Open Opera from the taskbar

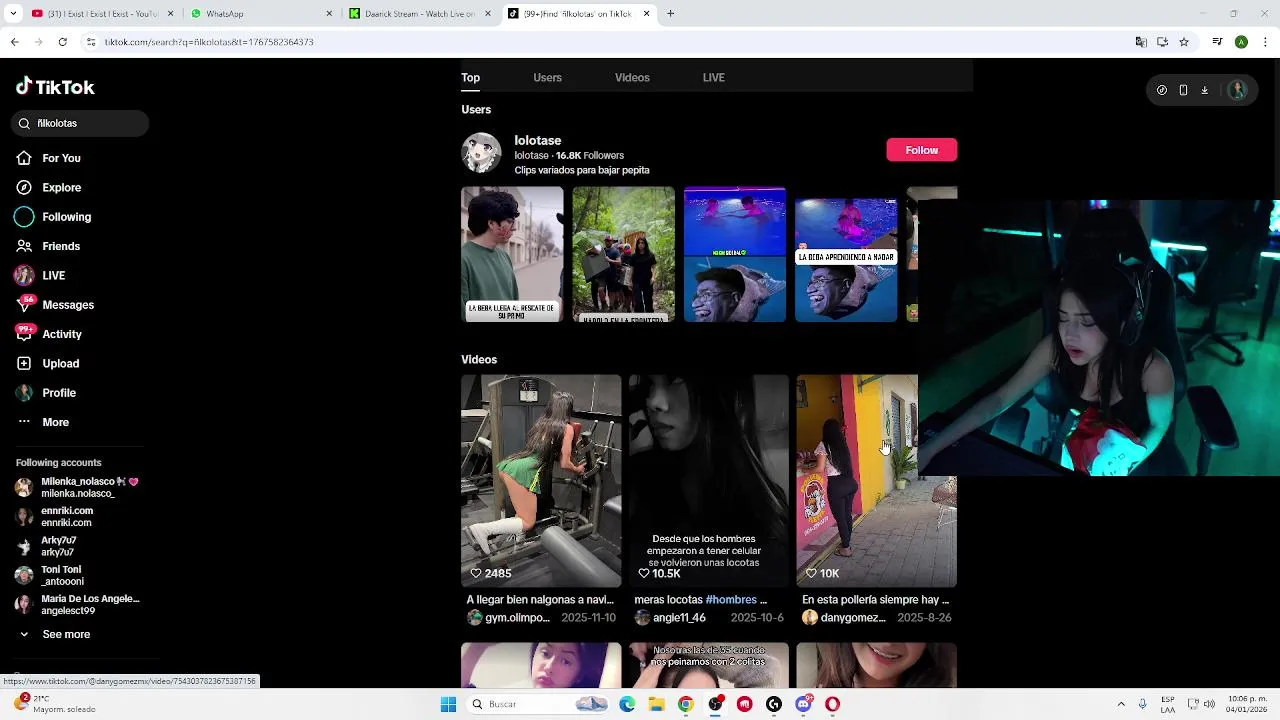coord(832,704)
